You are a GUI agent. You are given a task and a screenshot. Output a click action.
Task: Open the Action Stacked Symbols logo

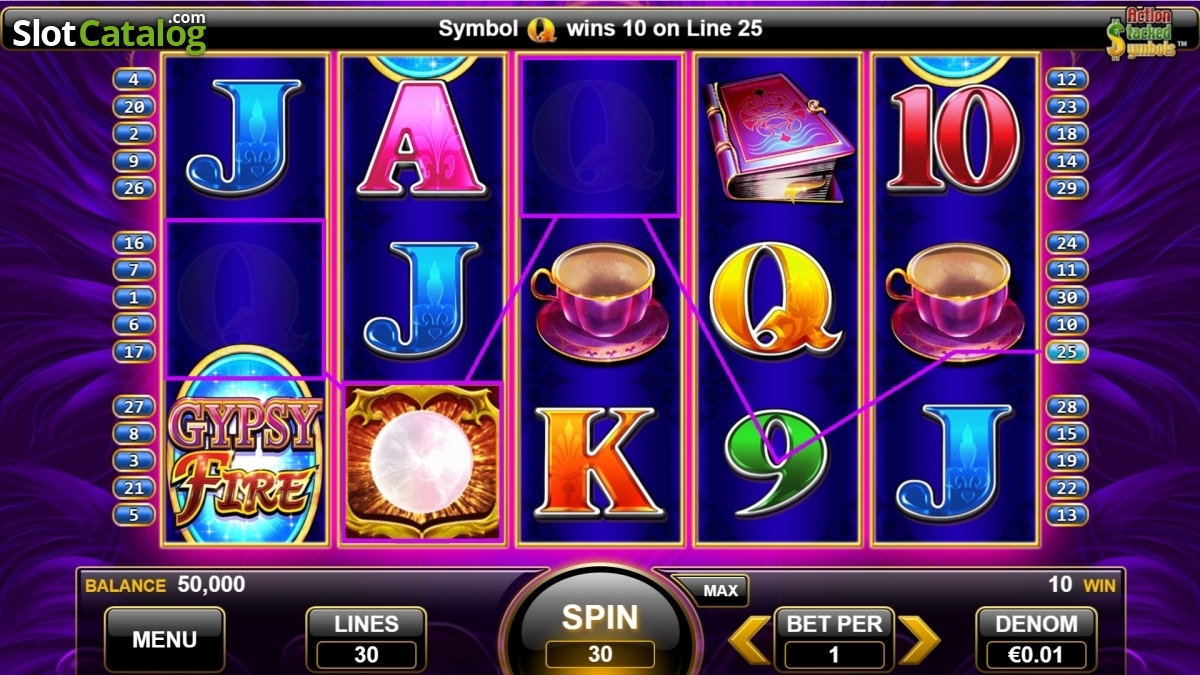coord(1143,32)
